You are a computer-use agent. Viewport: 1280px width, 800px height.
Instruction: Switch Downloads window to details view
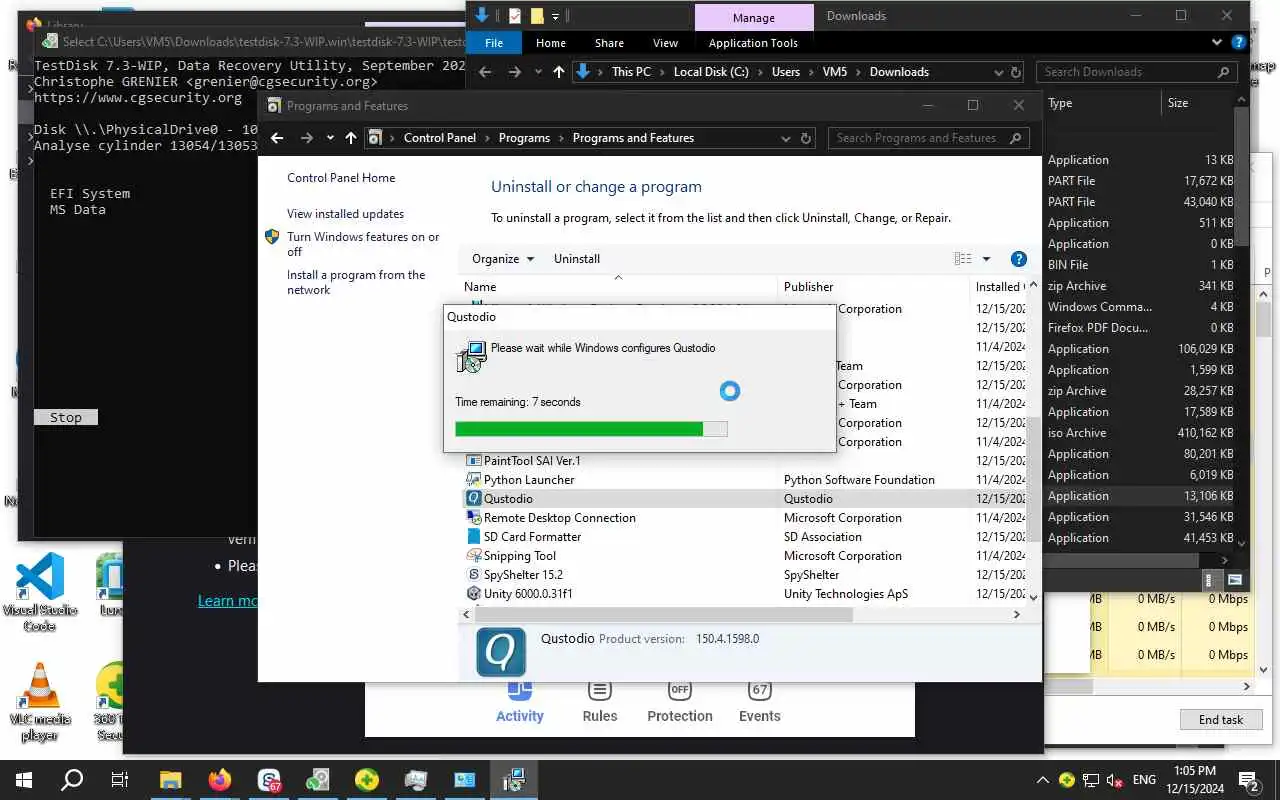point(1209,580)
